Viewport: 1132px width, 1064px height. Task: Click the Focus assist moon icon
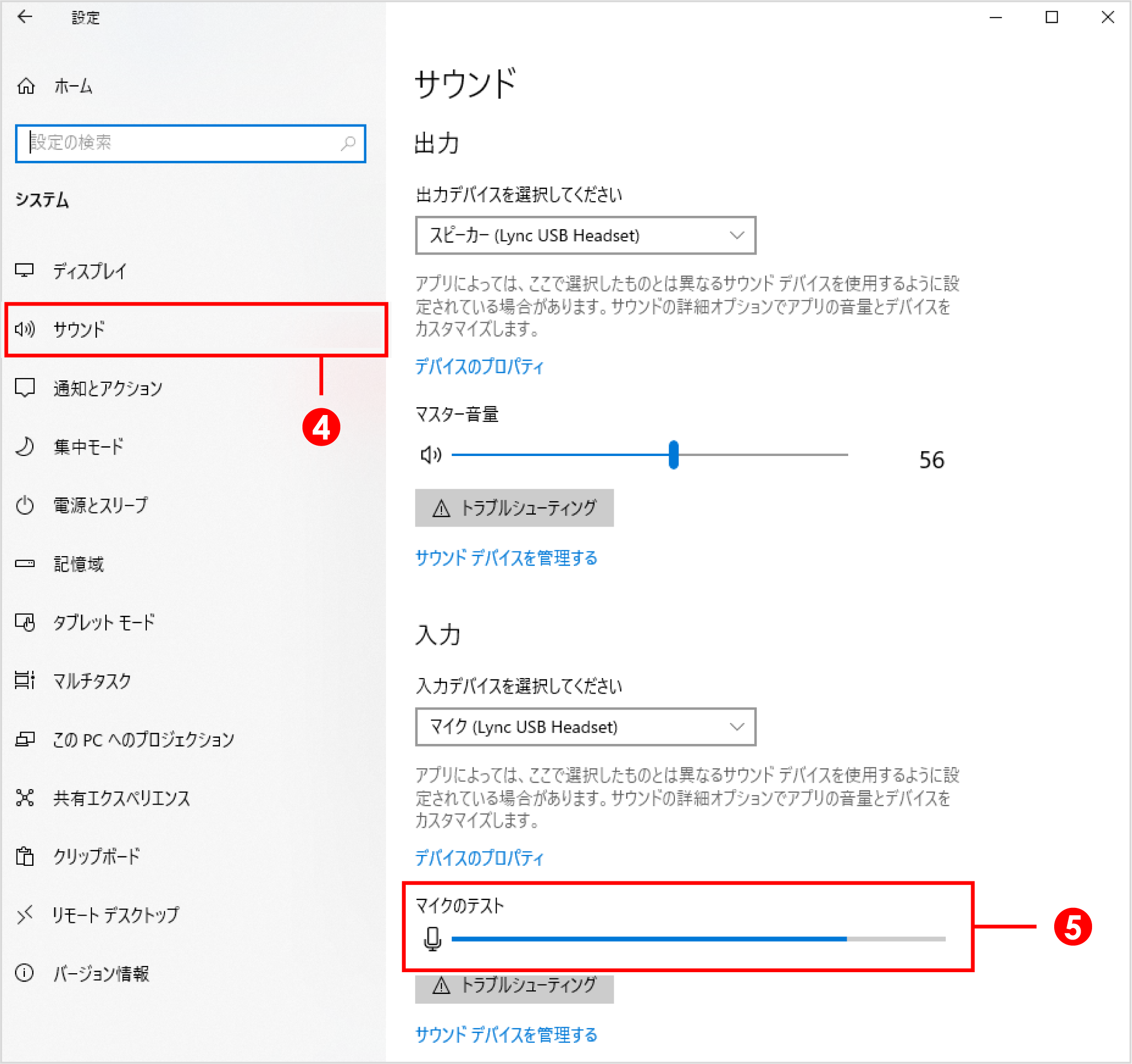[x=24, y=446]
